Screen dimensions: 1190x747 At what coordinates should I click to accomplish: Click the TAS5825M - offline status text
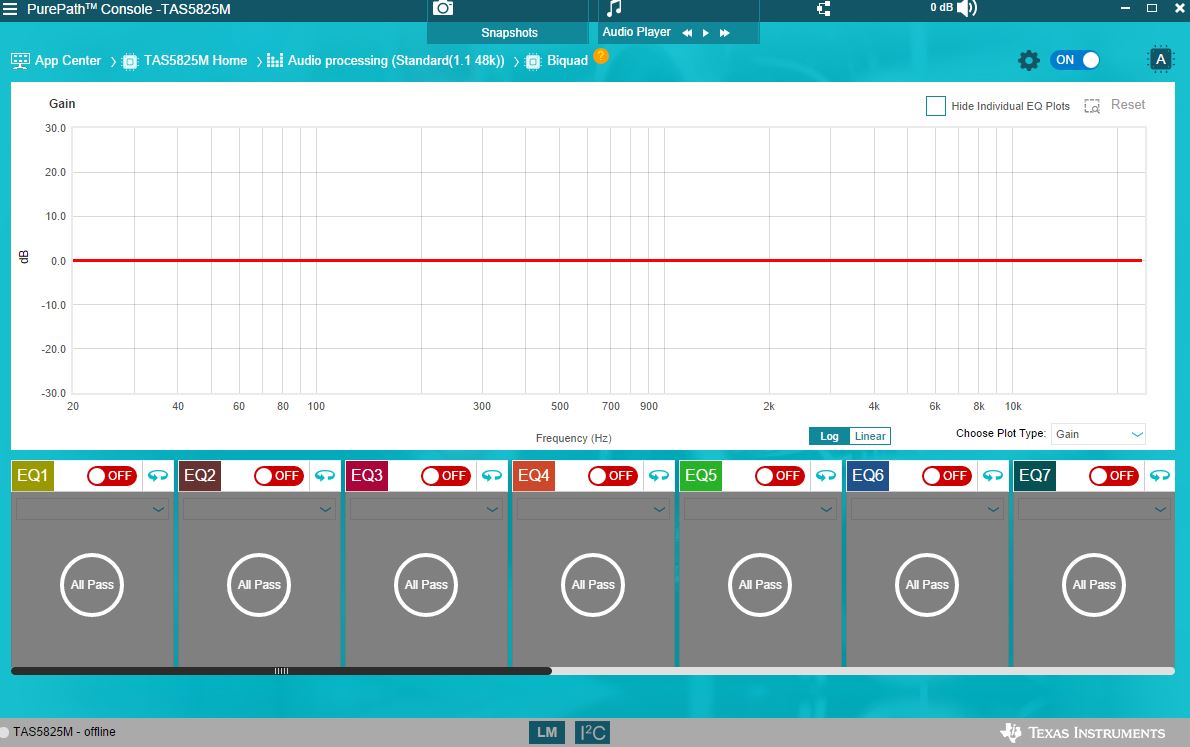tap(65, 732)
